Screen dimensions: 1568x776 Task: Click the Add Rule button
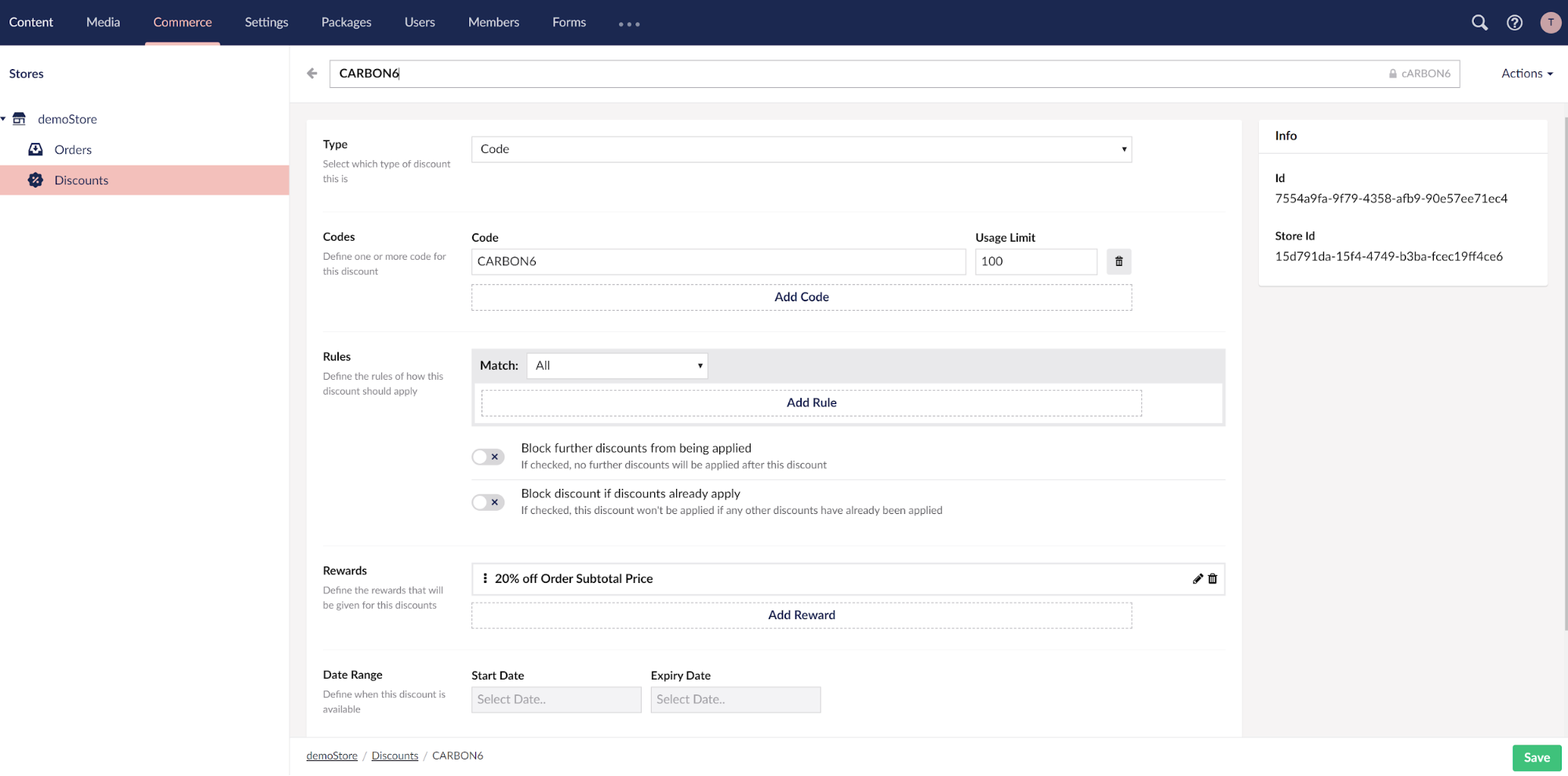coord(811,403)
